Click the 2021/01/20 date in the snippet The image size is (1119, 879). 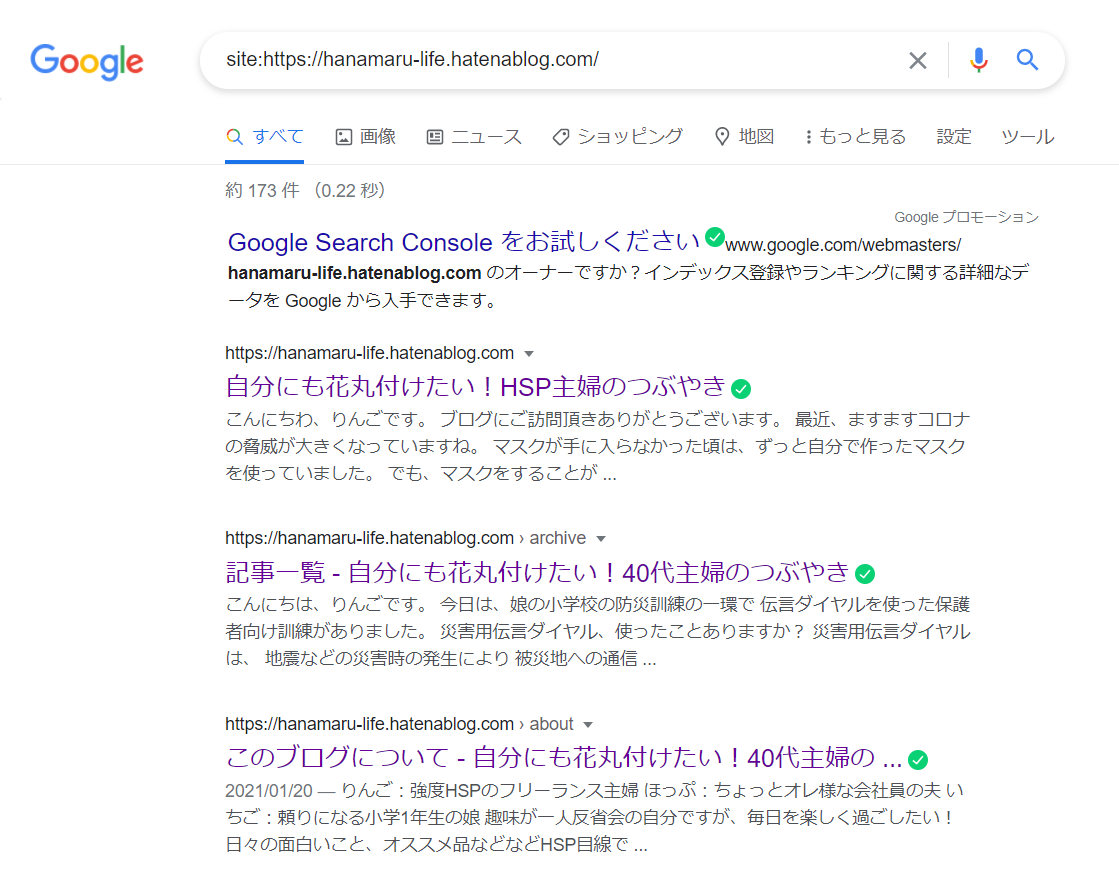(269, 791)
